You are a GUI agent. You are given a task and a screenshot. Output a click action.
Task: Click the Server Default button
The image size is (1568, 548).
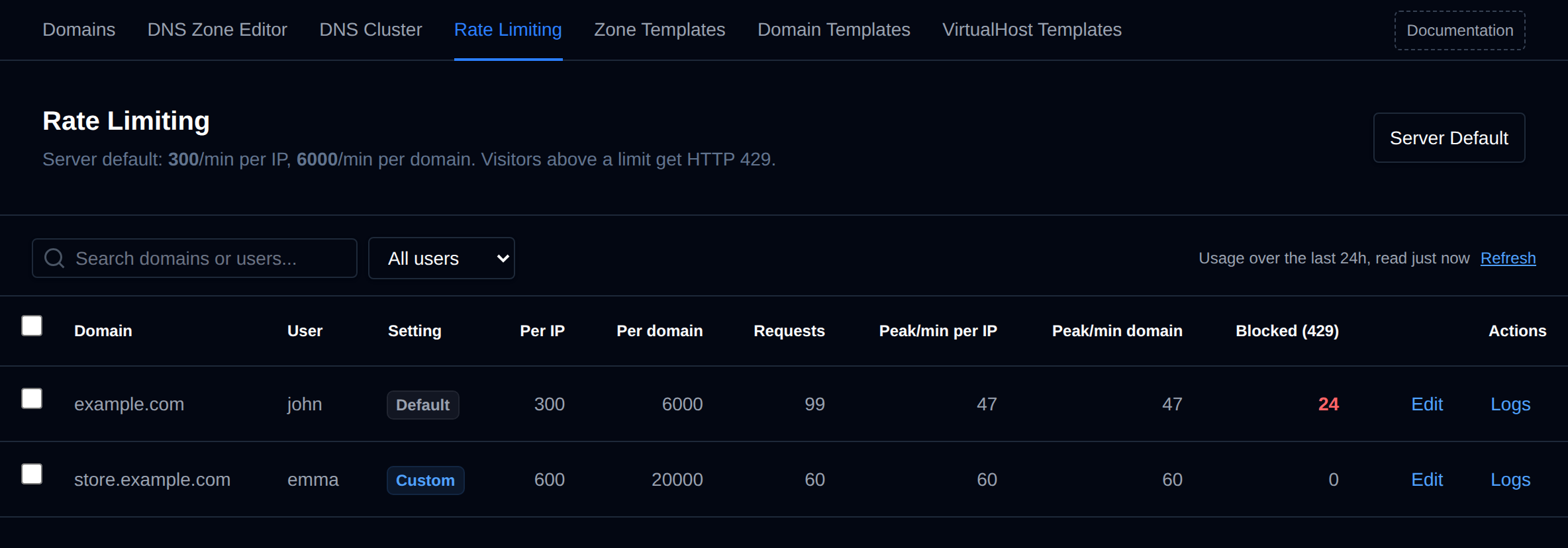1449,138
